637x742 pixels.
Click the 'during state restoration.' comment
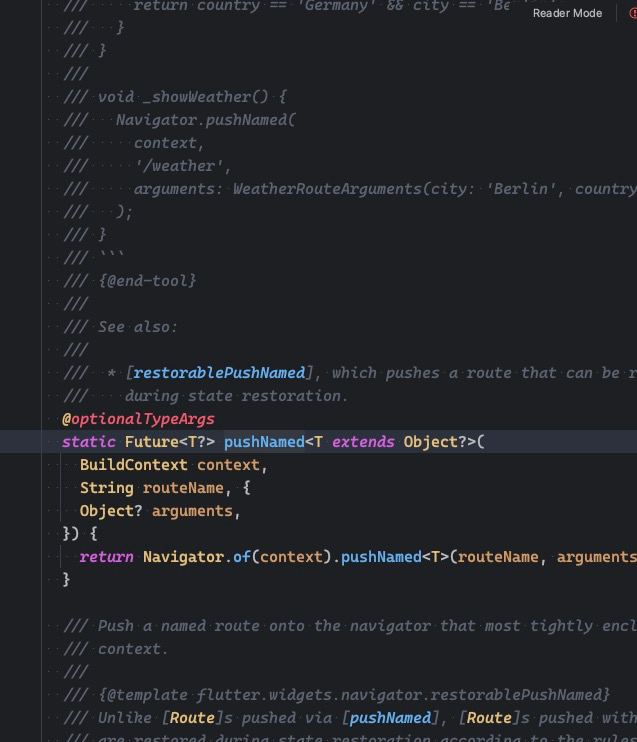click(237, 396)
